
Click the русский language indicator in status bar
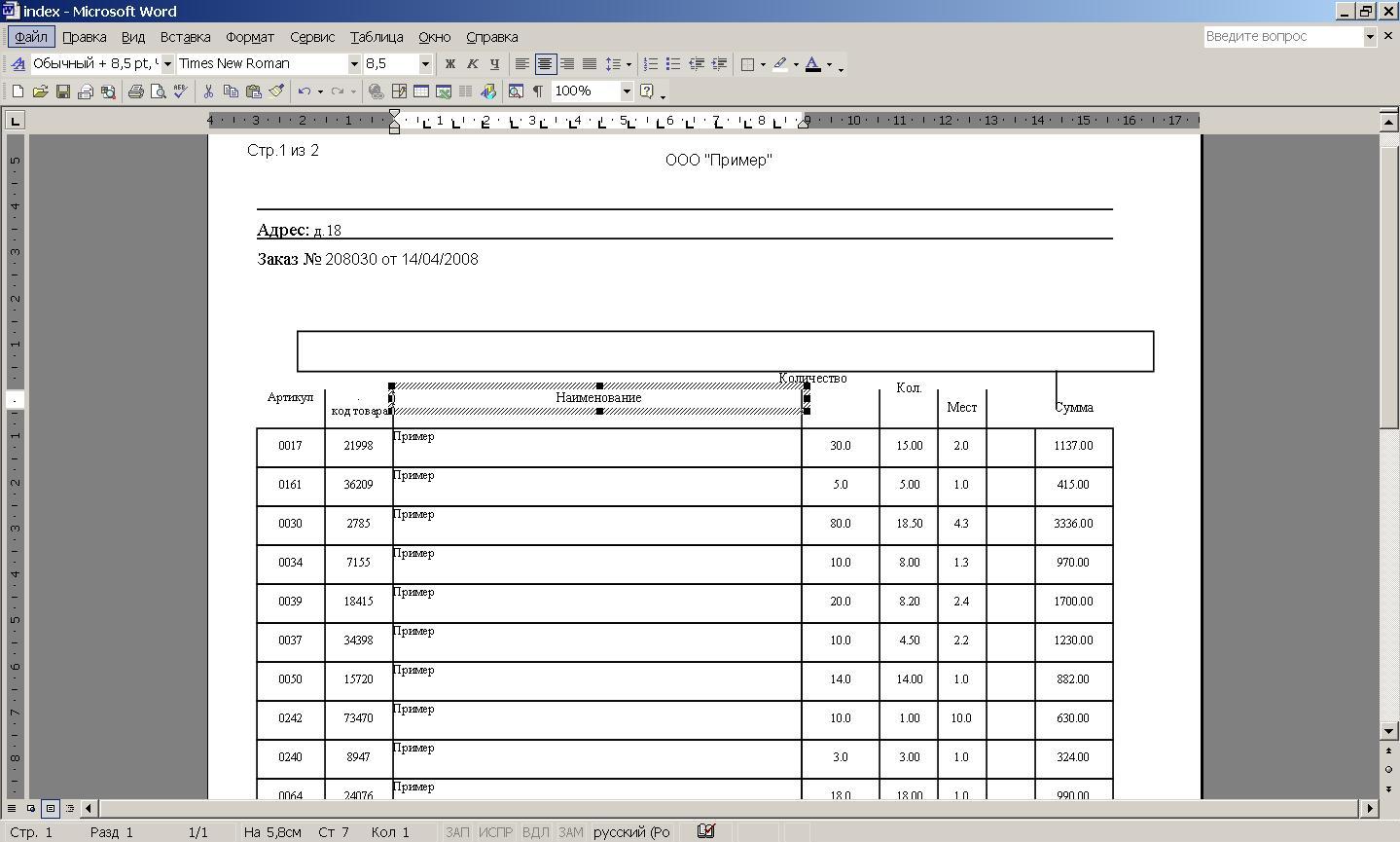point(631,832)
